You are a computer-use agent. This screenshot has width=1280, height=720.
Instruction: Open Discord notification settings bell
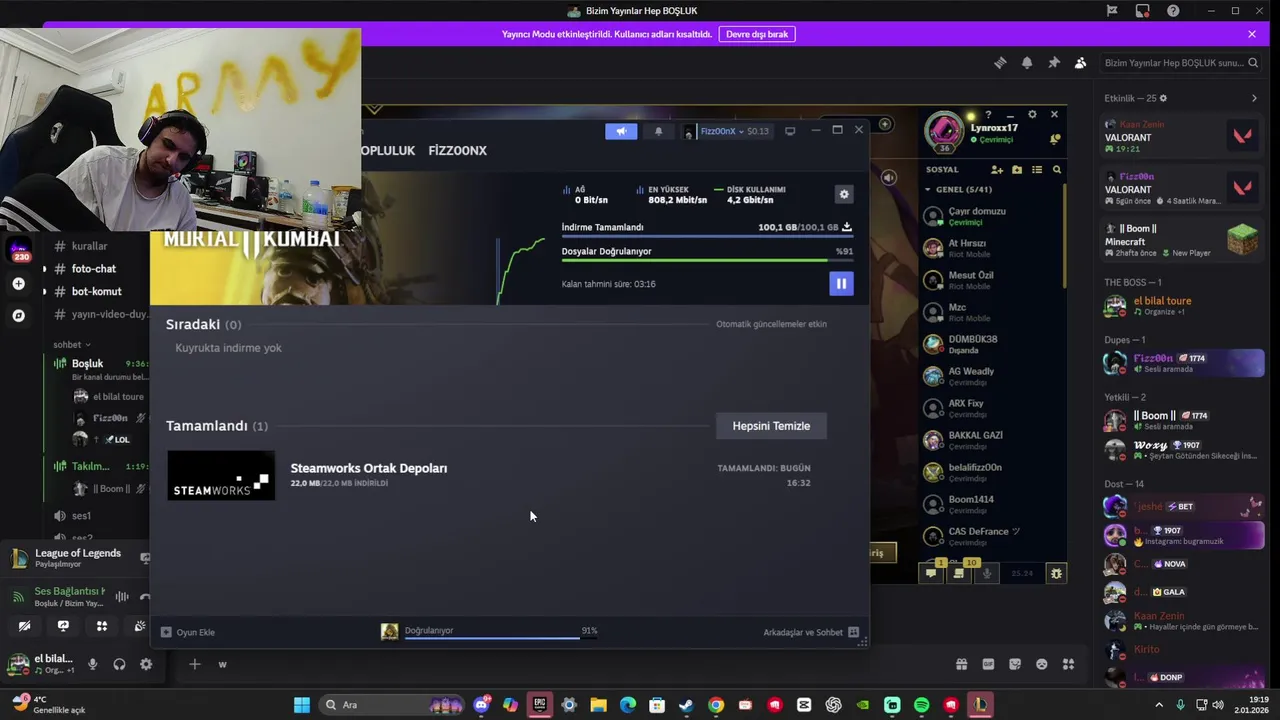coord(1027,63)
